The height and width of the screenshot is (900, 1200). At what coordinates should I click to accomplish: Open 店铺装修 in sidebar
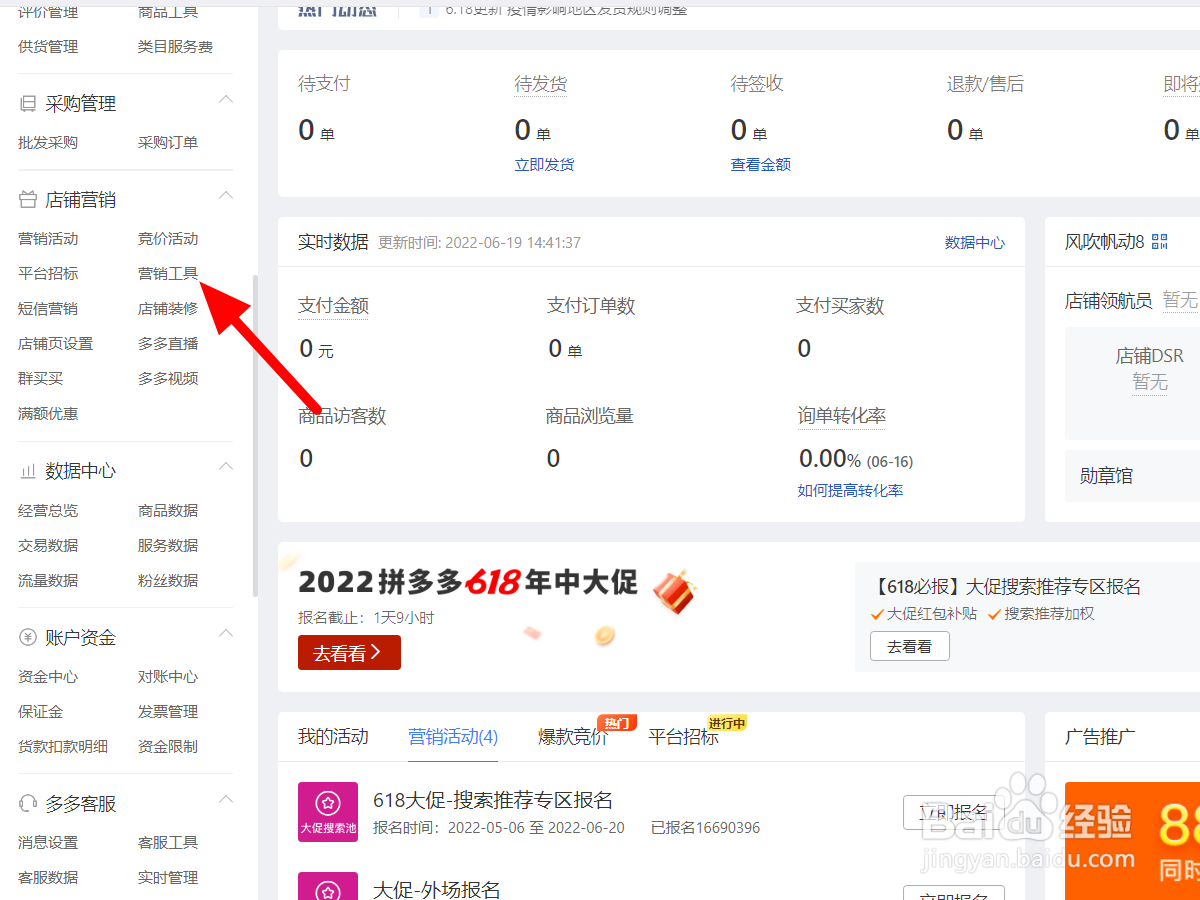click(x=168, y=309)
